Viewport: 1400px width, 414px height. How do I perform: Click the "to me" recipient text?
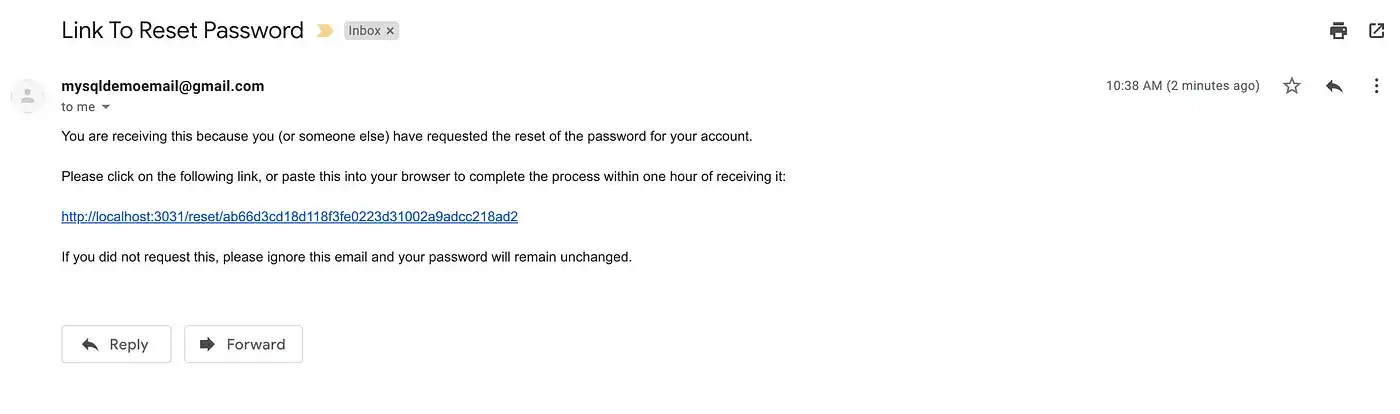pyautogui.click(x=78, y=107)
